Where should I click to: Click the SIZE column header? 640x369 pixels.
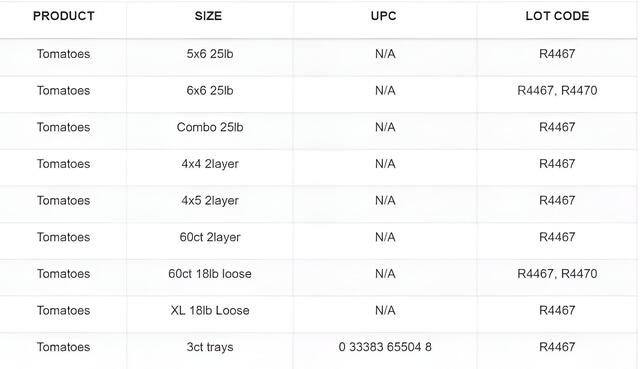(x=208, y=16)
